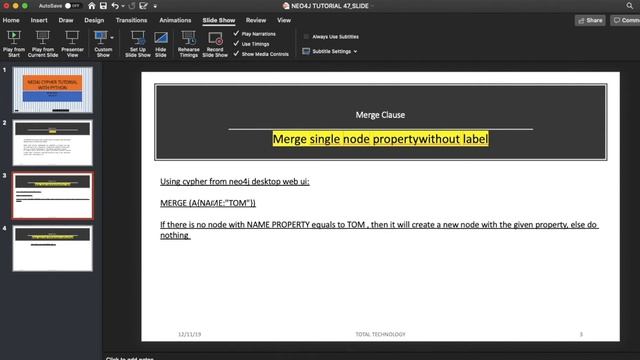Click the NEO4J TUTORIAL 47_SLIDE document title
The height and width of the screenshot is (360, 640).
pos(330,6)
